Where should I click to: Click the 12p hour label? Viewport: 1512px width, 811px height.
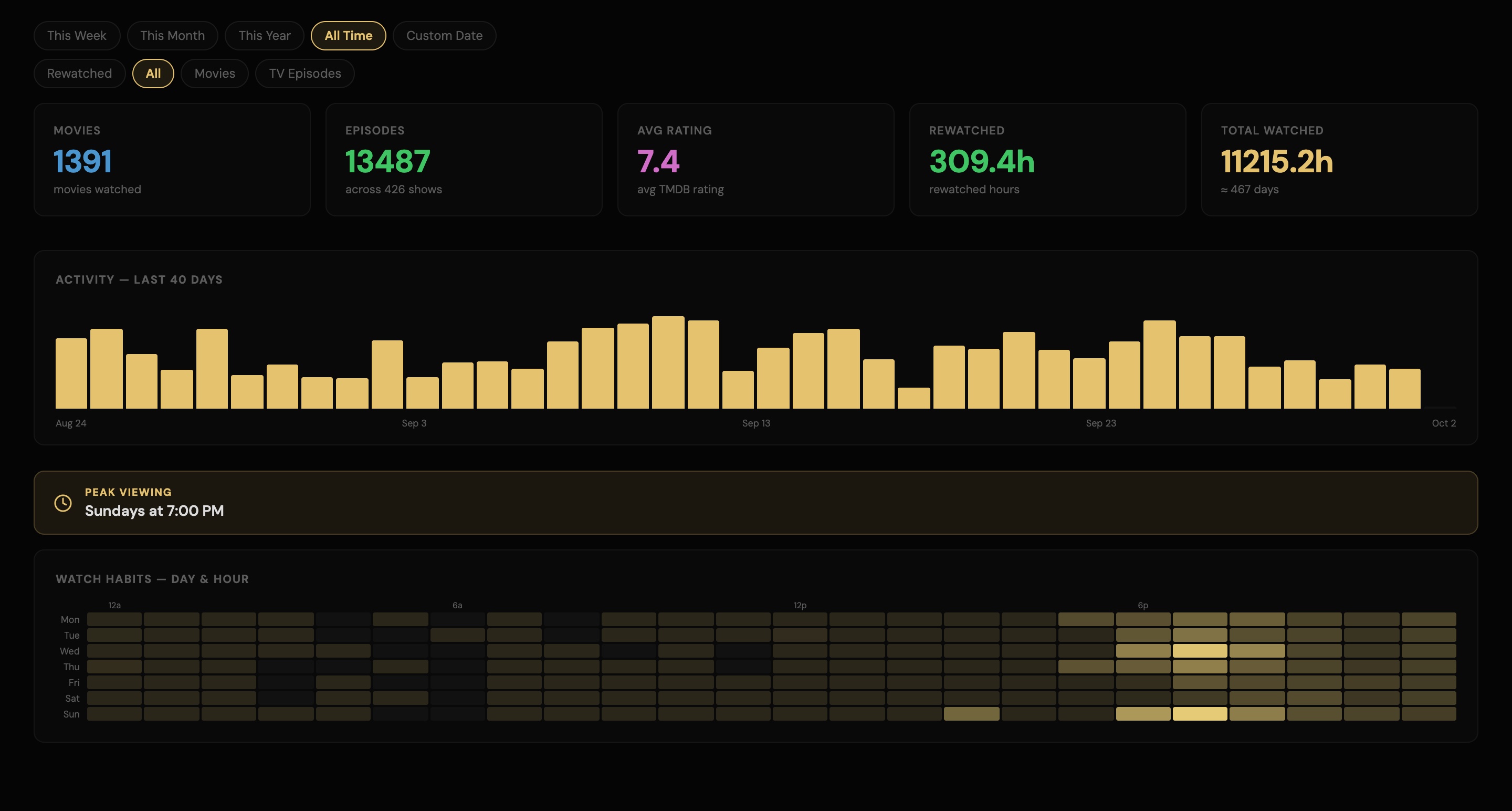coord(800,606)
